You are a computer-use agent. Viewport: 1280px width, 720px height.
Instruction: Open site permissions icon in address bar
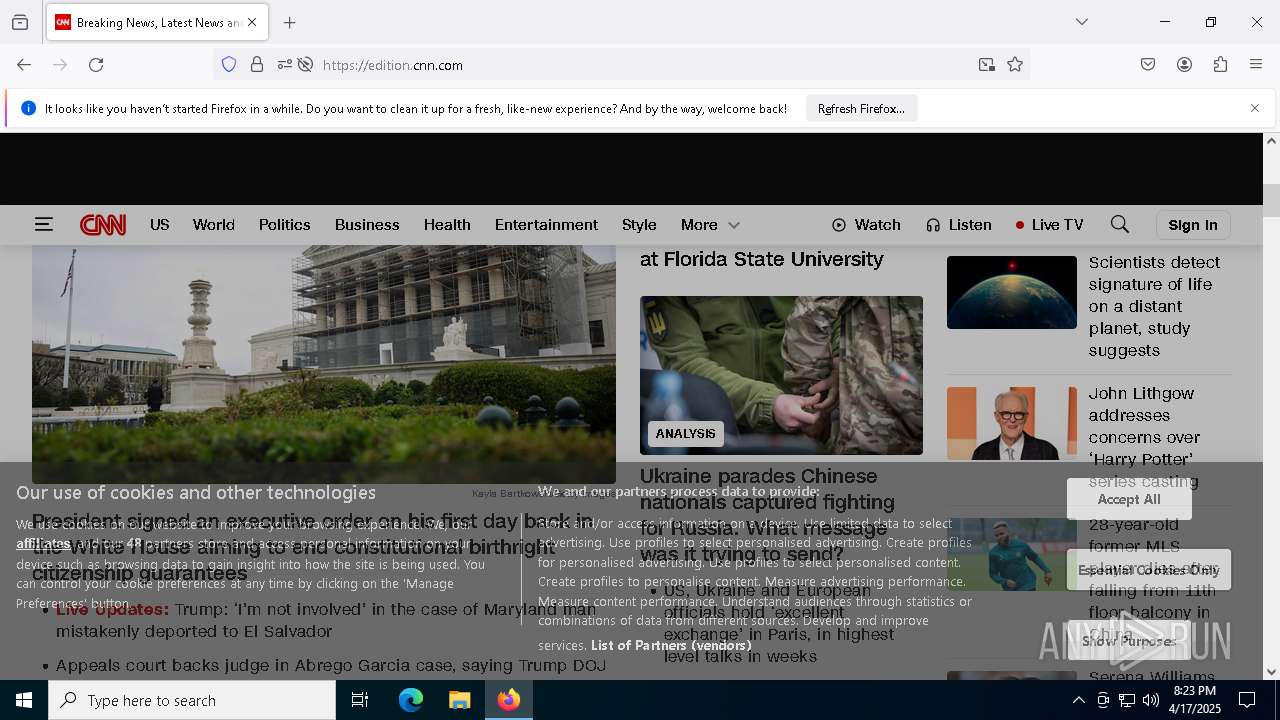285,65
